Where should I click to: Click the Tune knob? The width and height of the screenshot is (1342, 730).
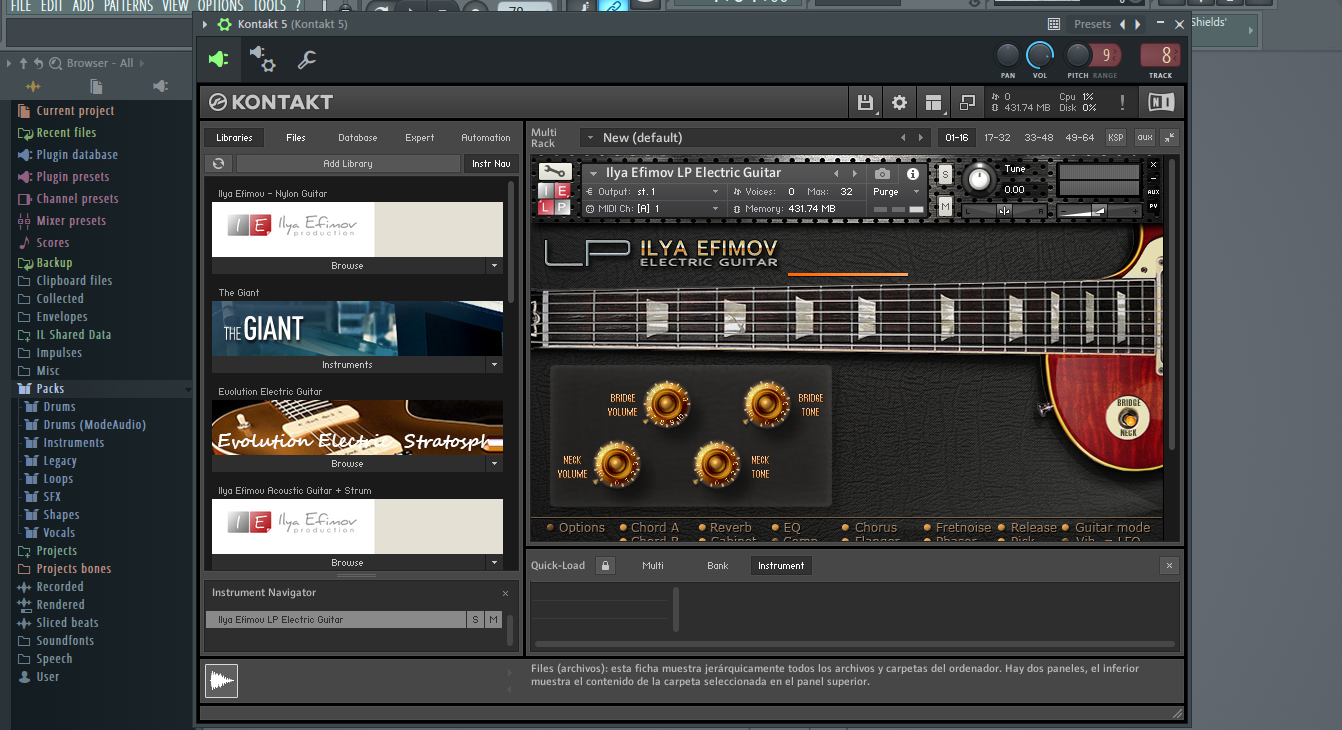tap(979, 179)
